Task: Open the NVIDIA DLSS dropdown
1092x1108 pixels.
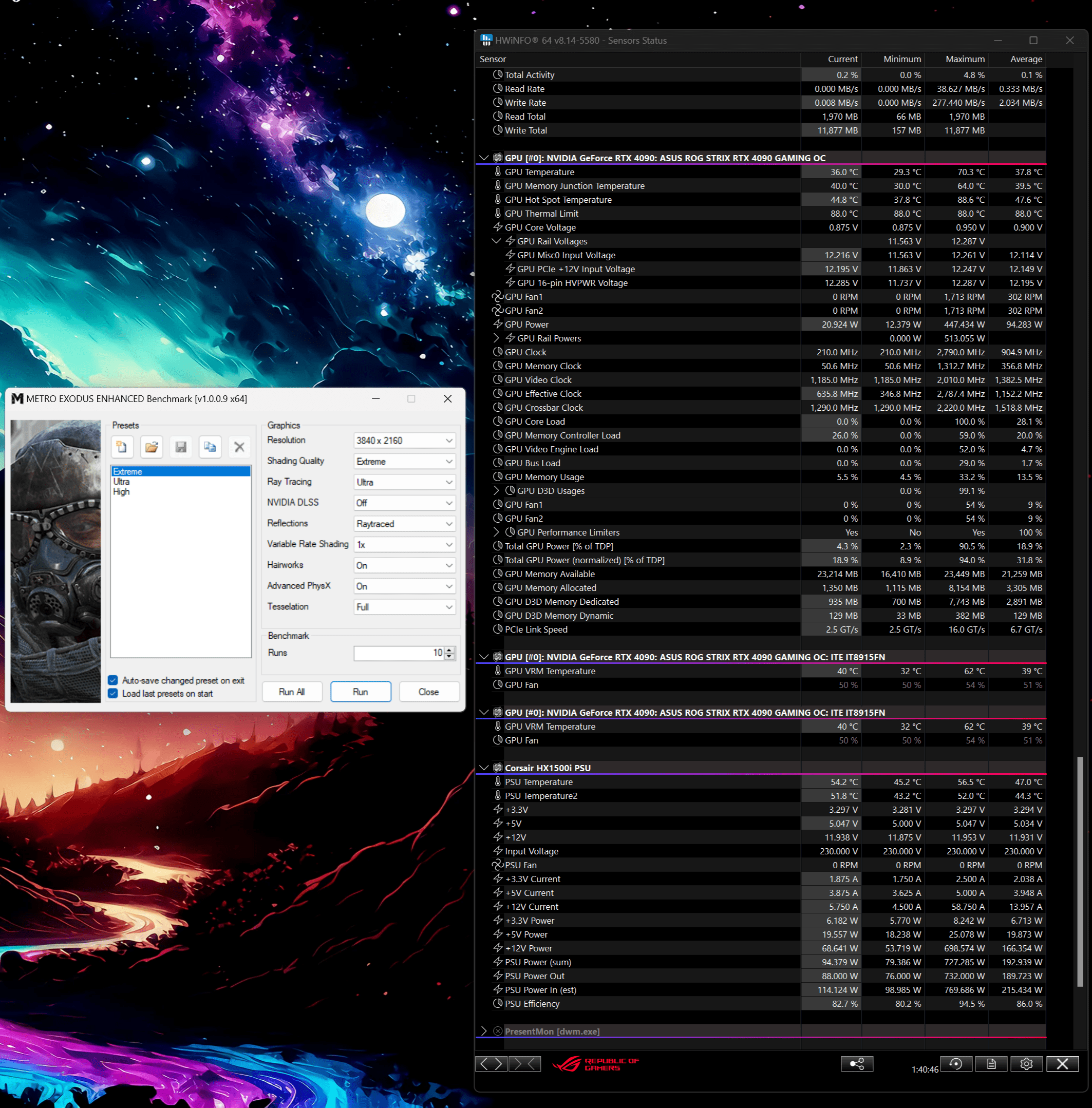Action: tap(404, 503)
